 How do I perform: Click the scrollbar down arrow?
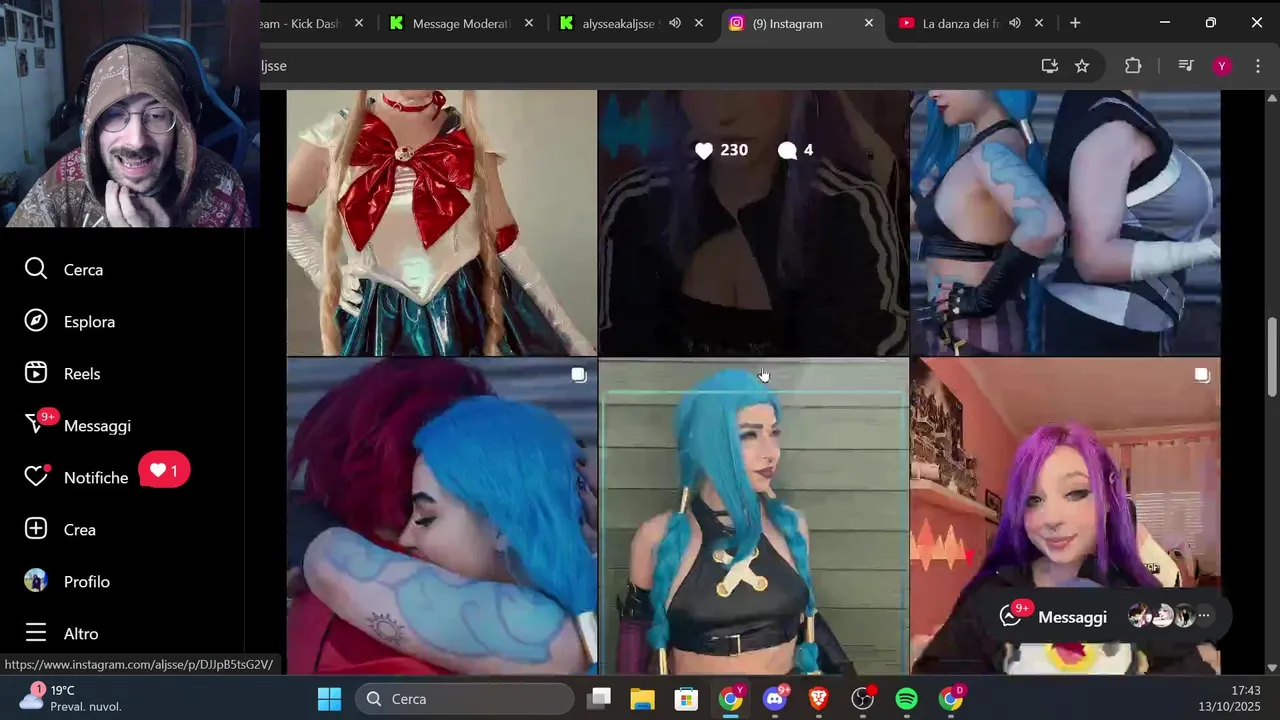[x=1272, y=667]
